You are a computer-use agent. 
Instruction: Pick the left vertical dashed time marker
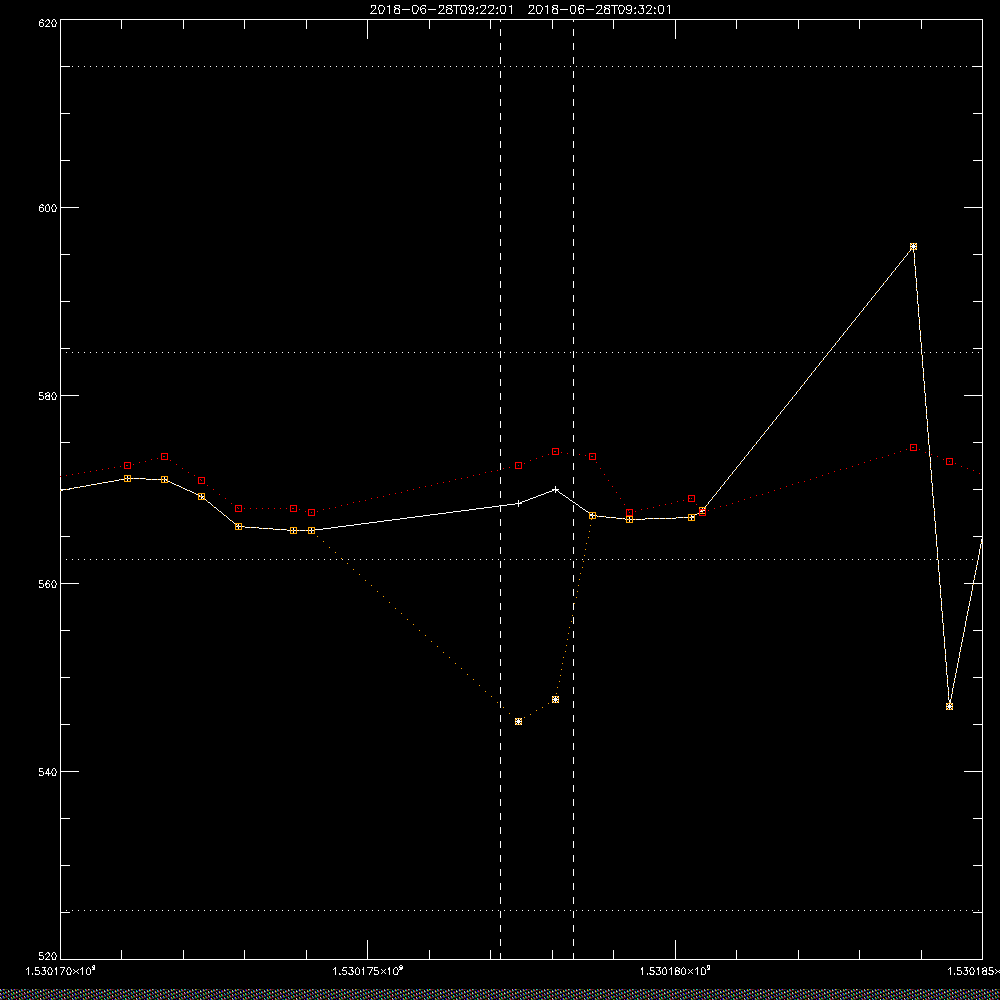501,489
